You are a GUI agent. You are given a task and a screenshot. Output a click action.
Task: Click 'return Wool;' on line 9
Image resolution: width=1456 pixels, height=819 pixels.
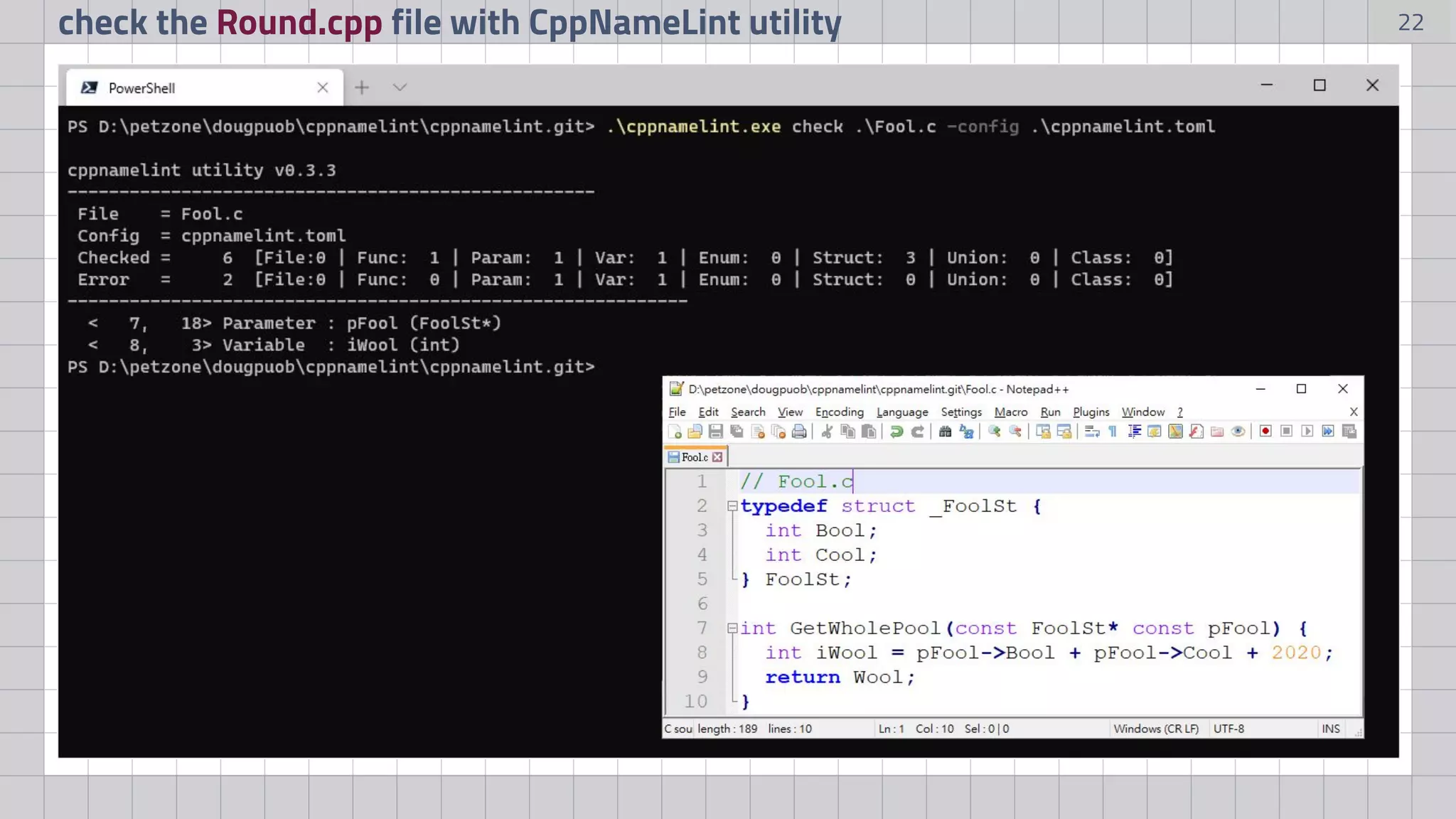click(x=840, y=678)
